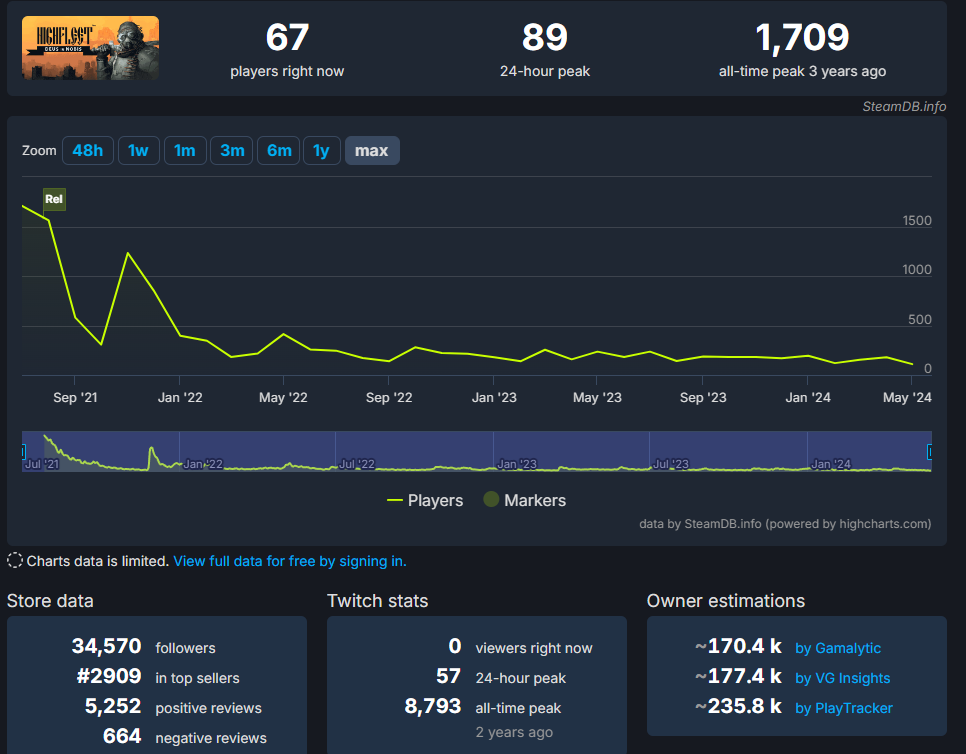Click the dashed circle limited-data icon
966x754 pixels.
(15, 561)
